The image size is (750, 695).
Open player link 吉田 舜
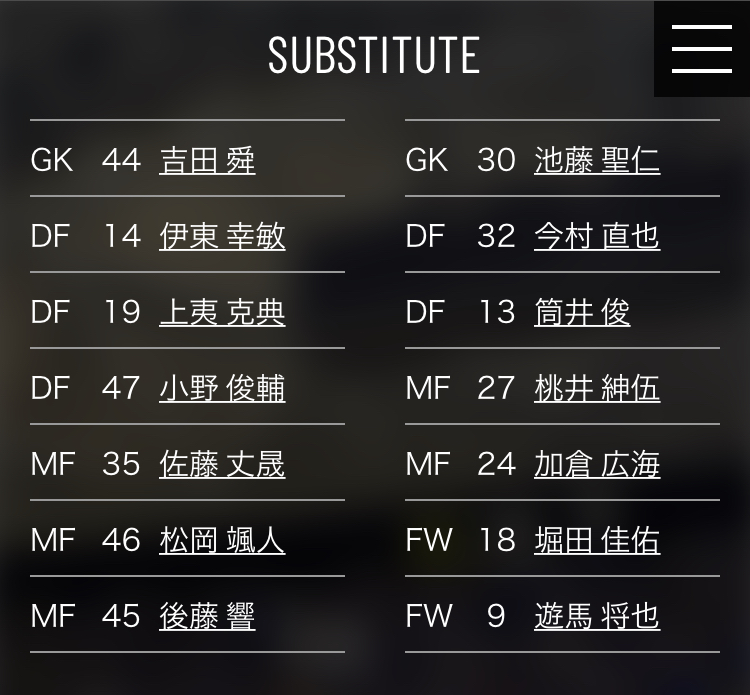pos(207,160)
